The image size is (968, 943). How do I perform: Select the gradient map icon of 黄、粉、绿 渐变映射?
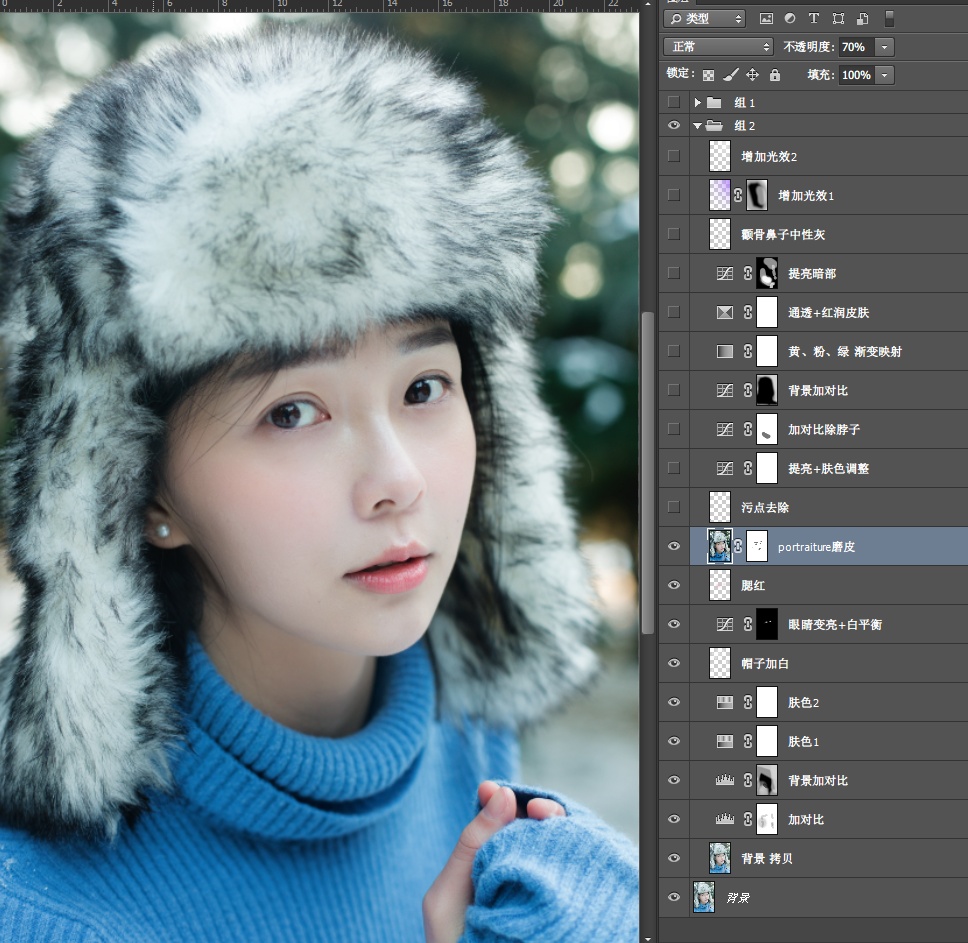click(x=725, y=351)
